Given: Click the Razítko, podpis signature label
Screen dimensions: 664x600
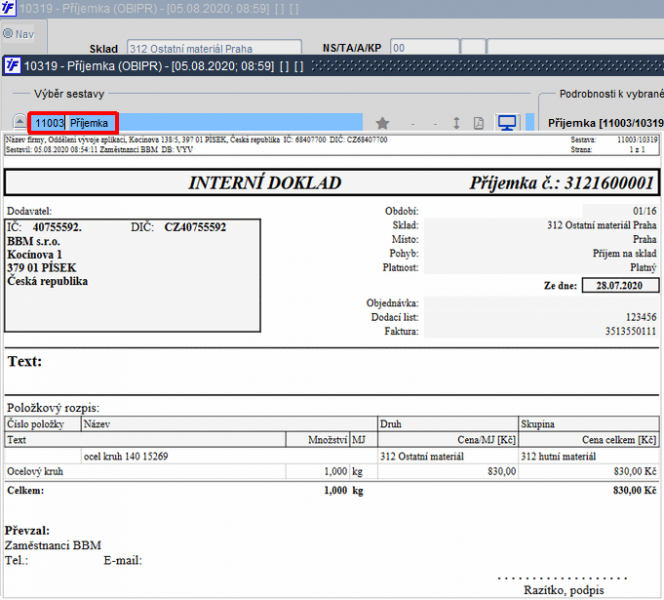Looking at the screenshot, I should (x=564, y=590).
